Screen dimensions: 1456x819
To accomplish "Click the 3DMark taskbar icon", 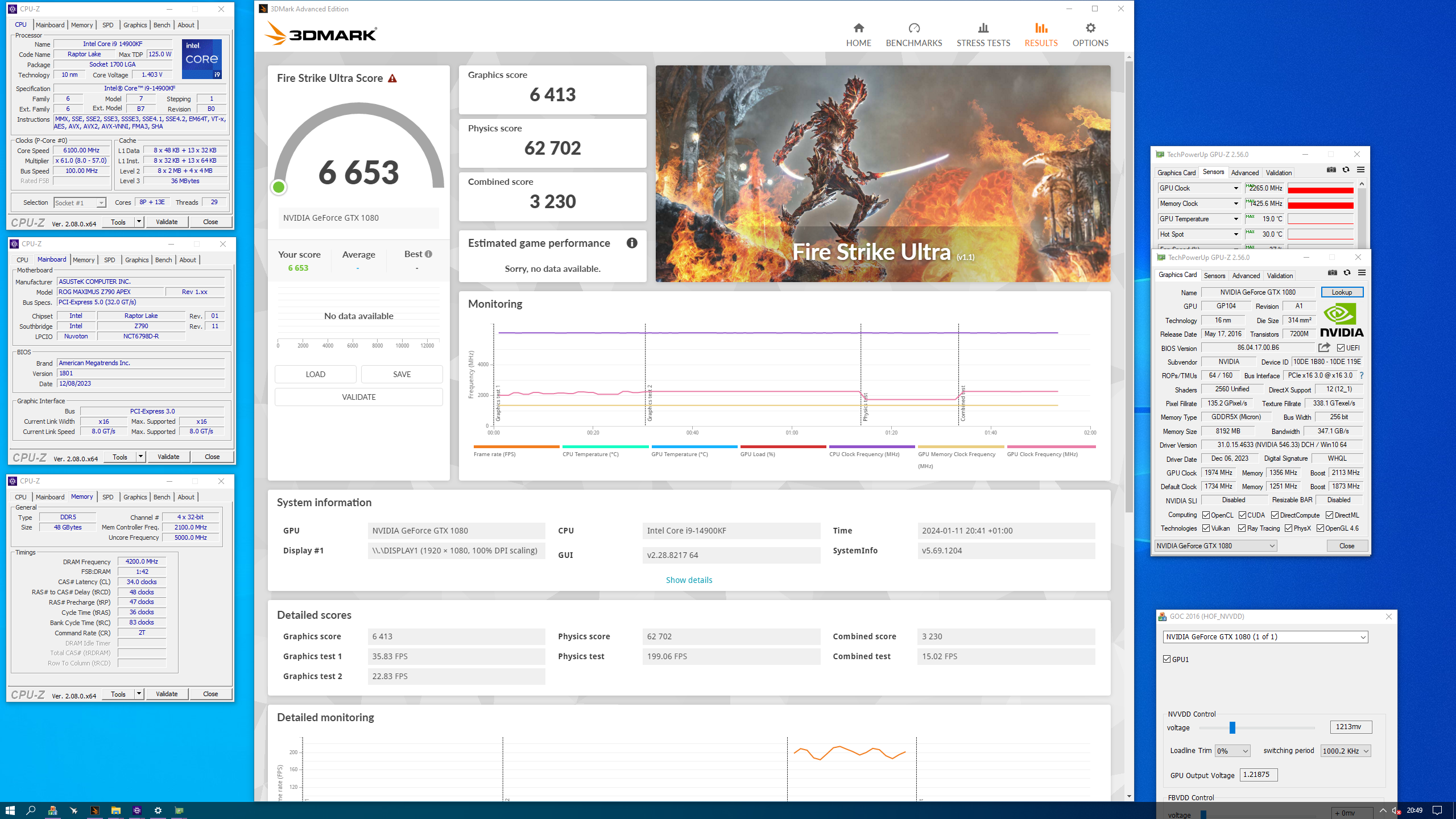I will (94, 810).
